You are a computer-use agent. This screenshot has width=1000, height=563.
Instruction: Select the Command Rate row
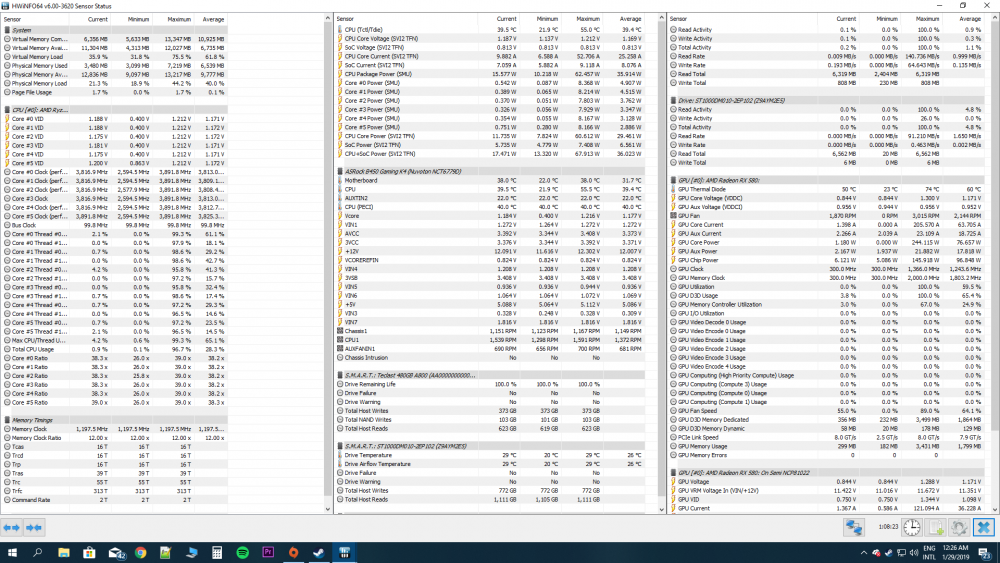115,500
